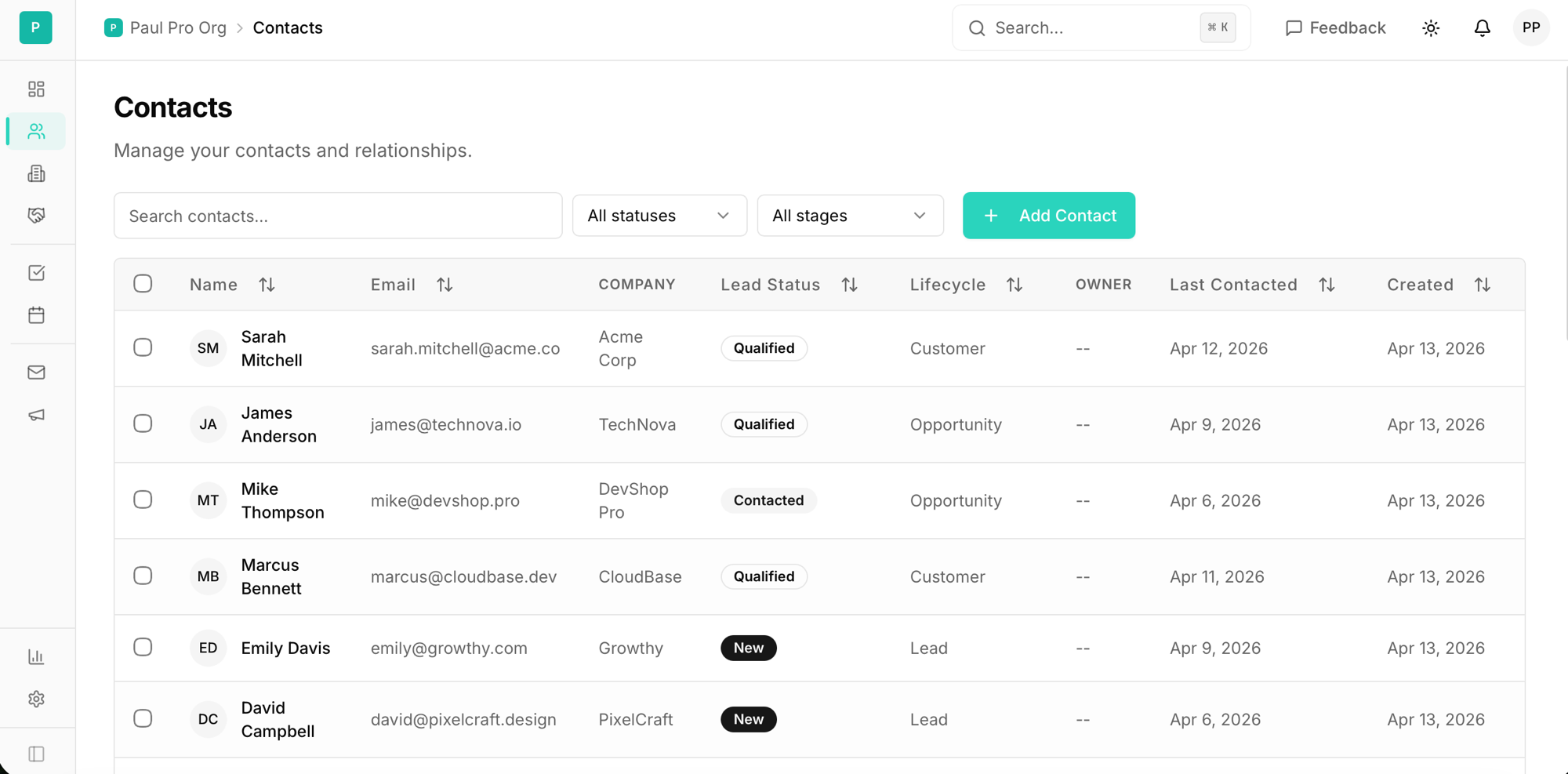This screenshot has width=1568, height=774.
Task: Check the select-all checkbox in table header
Action: click(x=143, y=284)
